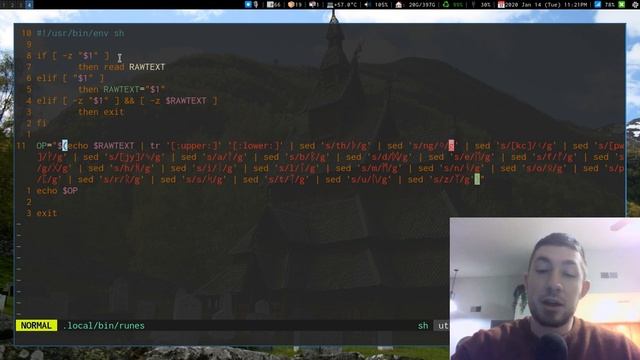
Task: Click the line 'elif [ "$1" ]'
Action: (70, 78)
